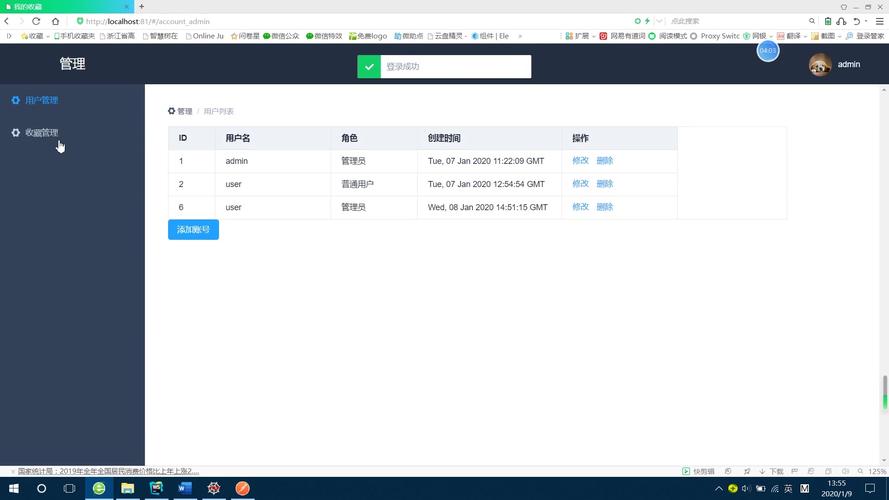The width and height of the screenshot is (889, 500).
Task: Click 删除 for user ID 2
Action: 605,184
